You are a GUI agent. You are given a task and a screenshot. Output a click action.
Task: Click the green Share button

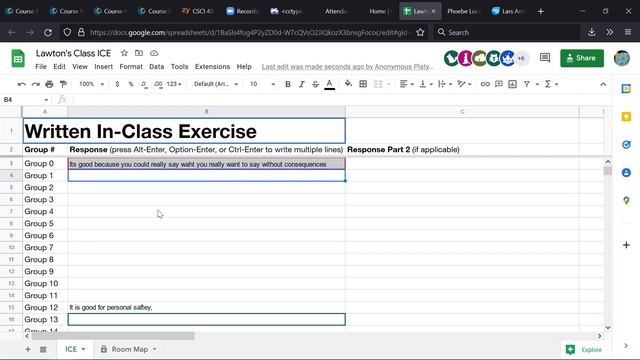(582, 58)
